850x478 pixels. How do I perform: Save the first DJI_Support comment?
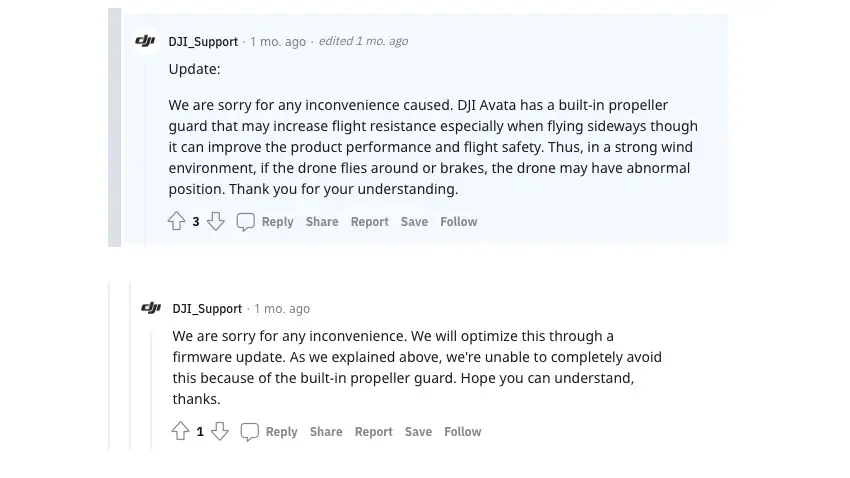tap(414, 222)
